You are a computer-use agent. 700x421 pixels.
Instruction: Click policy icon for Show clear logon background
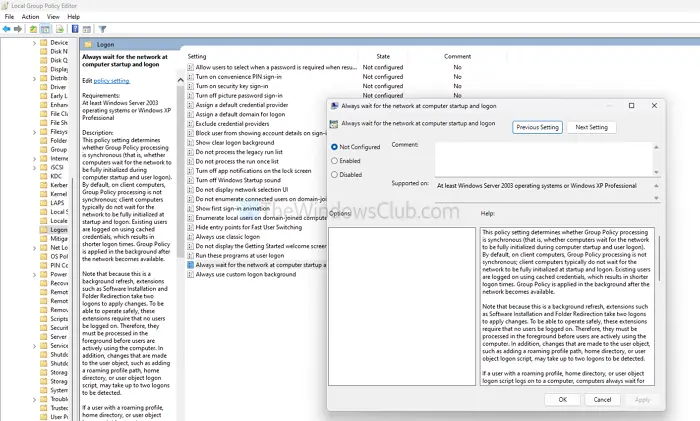(x=191, y=142)
